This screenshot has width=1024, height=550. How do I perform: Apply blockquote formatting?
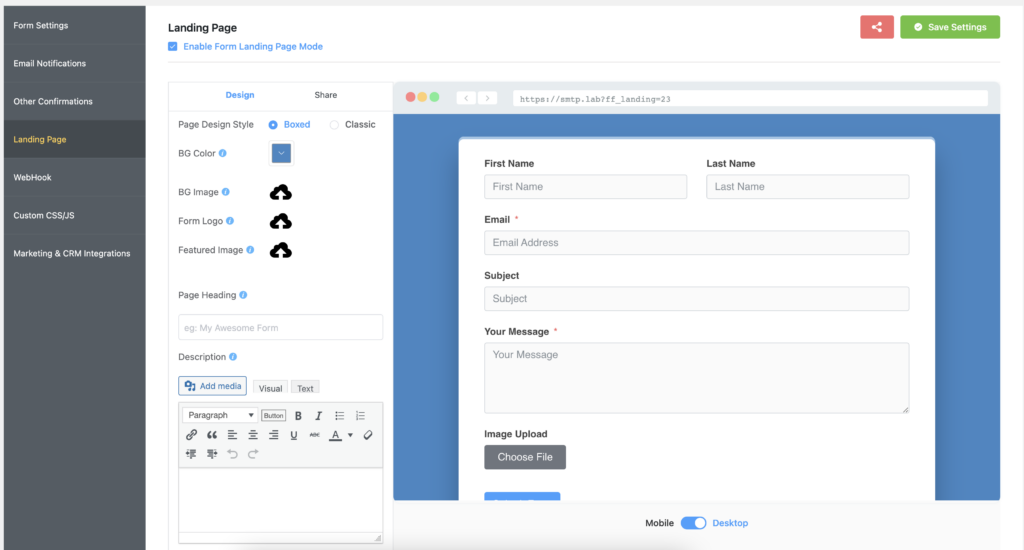click(x=212, y=434)
